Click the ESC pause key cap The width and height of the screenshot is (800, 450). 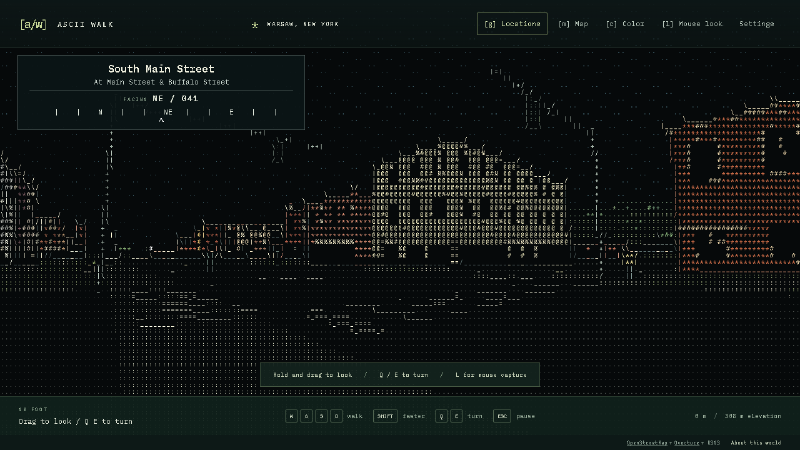(x=502, y=416)
